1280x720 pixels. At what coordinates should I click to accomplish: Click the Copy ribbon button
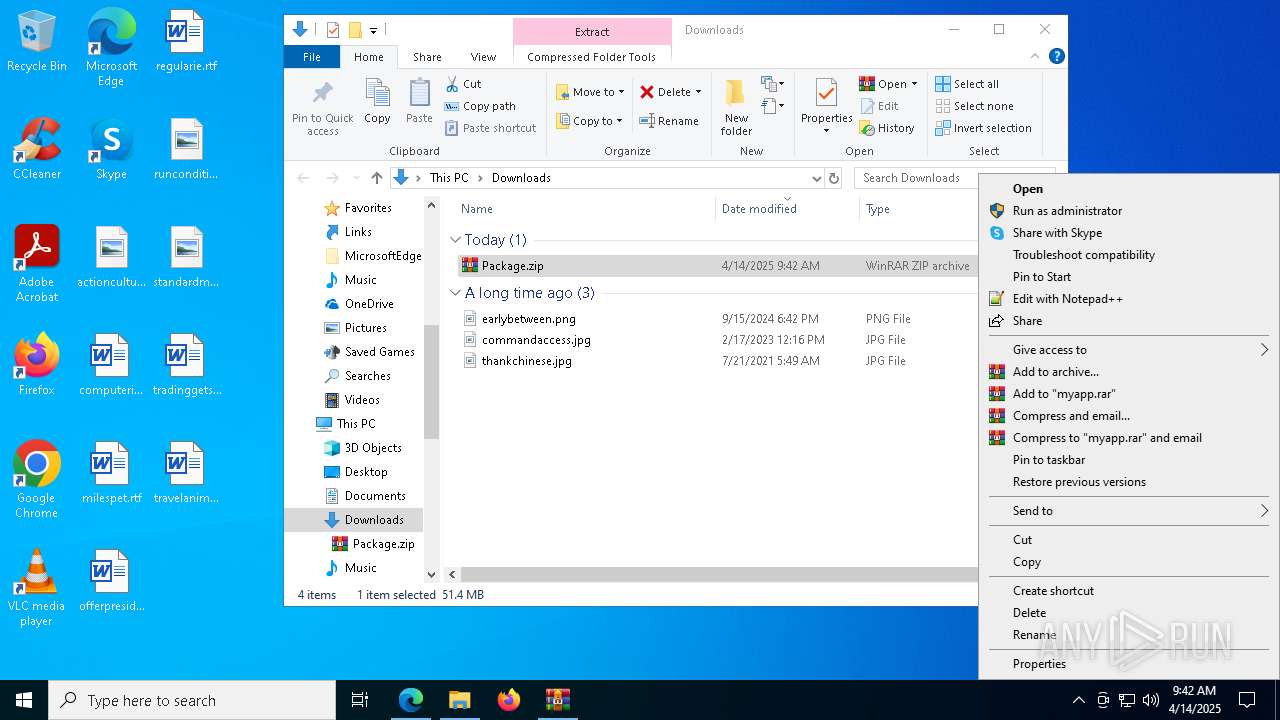[x=377, y=102]
